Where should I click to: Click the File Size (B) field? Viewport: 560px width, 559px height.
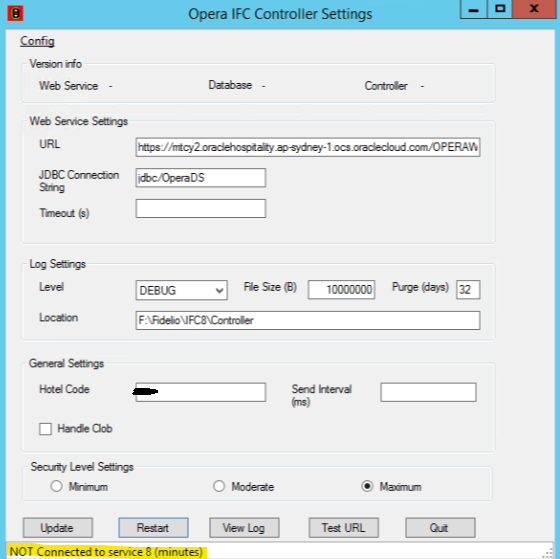(x=341, y=290)
